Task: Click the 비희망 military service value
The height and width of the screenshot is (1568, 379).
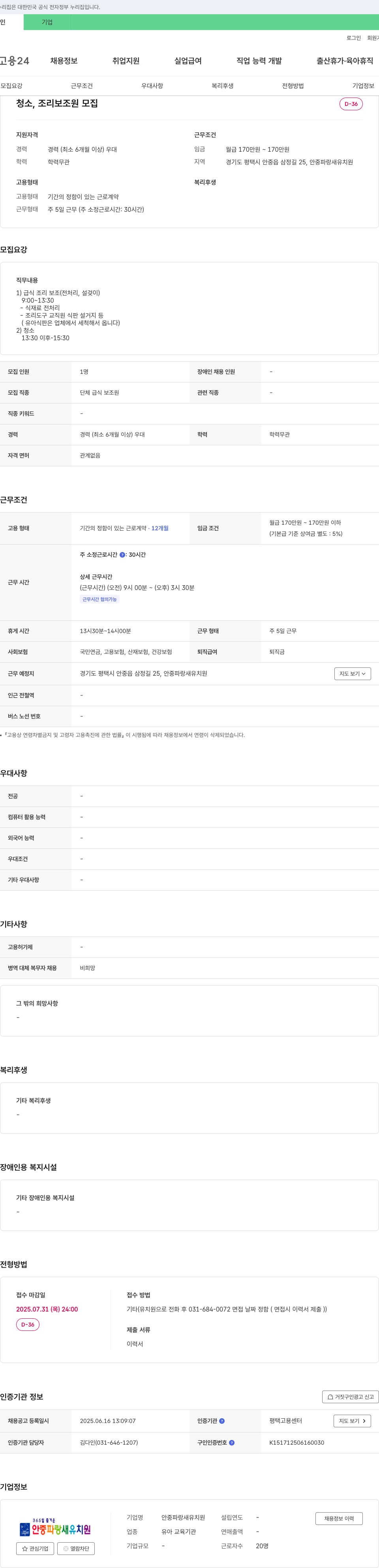Action: (88, 968)
